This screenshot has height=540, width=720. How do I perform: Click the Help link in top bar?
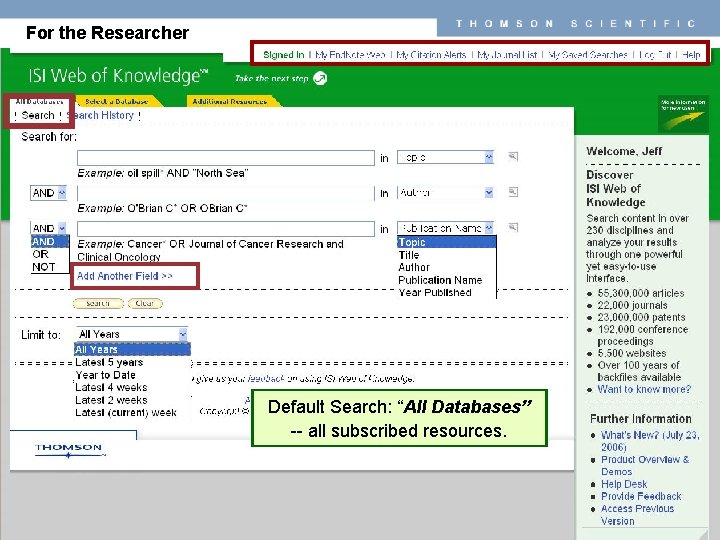(x=691, y=55)
